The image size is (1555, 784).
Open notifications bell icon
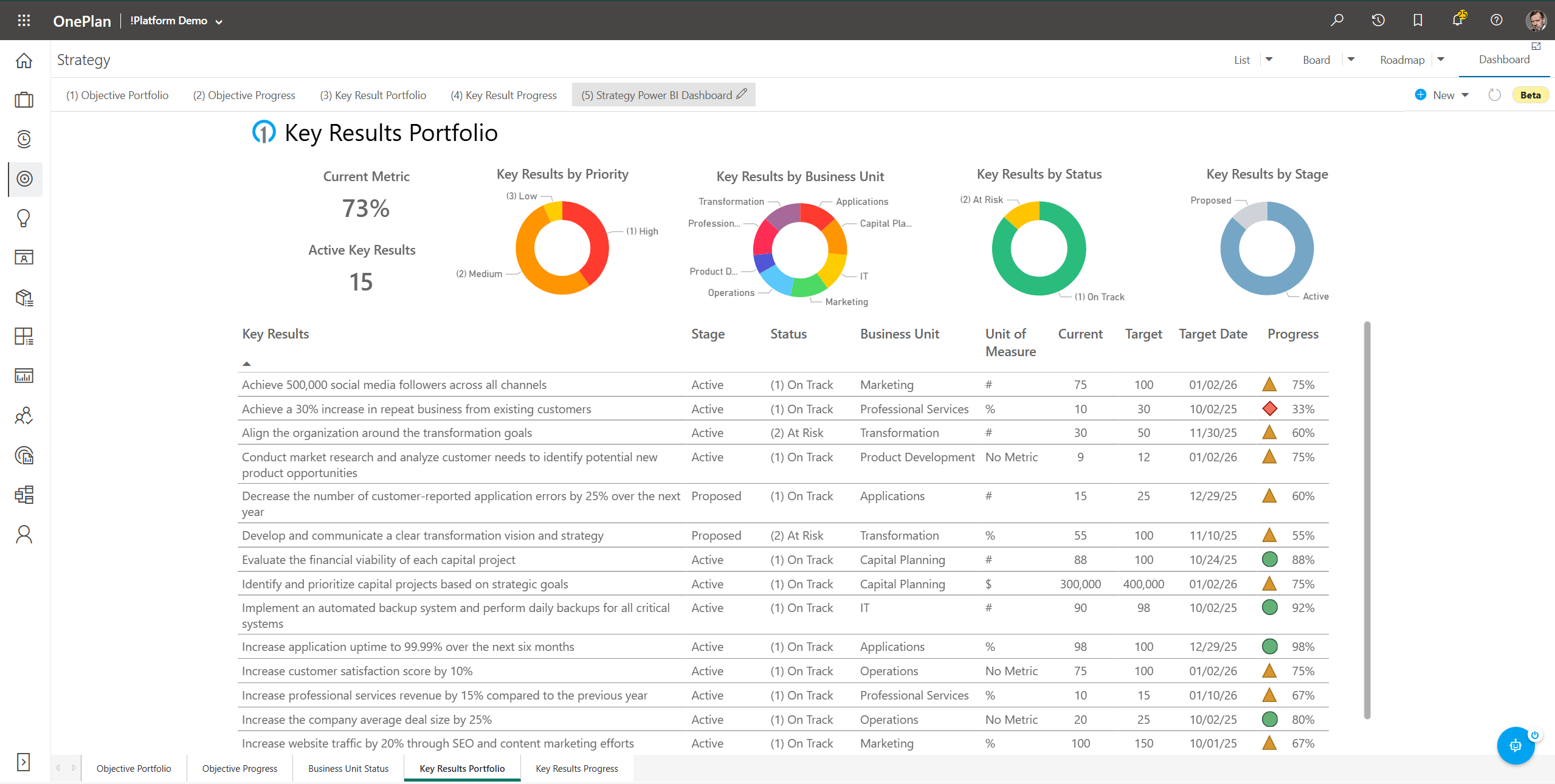(x=1458, y=19)
